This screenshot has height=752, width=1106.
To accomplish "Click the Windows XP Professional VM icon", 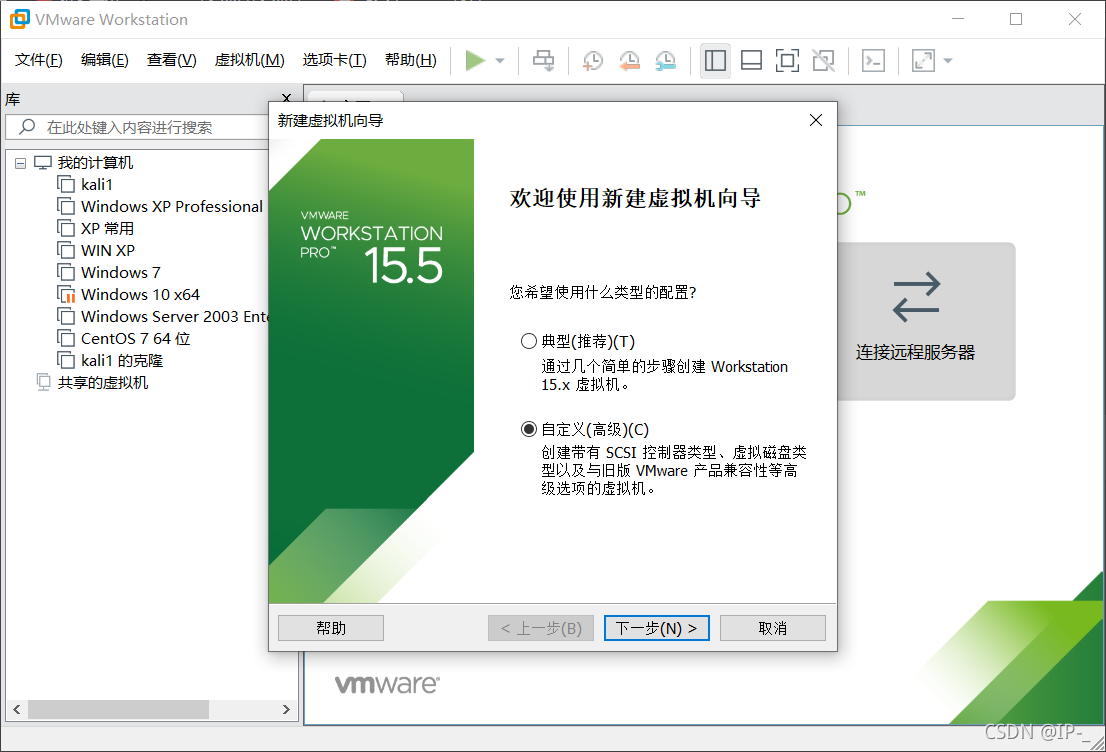I will pos(66,207).
